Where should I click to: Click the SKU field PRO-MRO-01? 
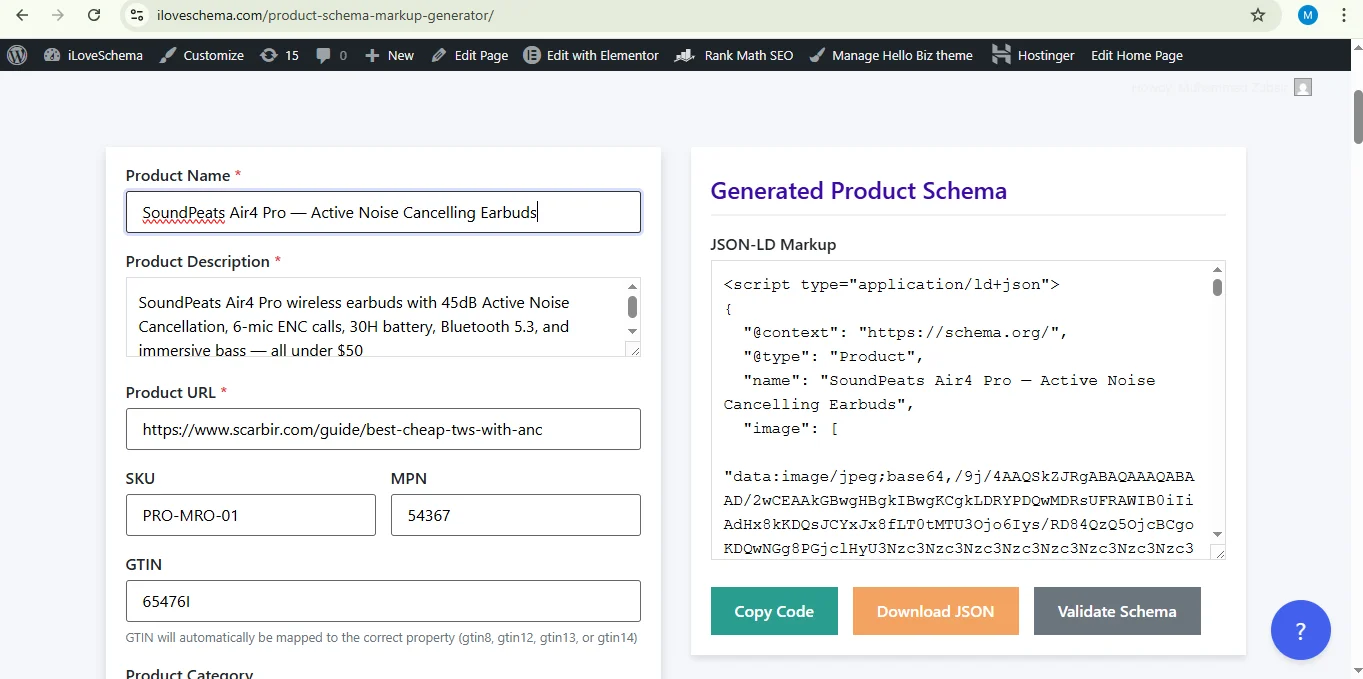coord(251,515)
